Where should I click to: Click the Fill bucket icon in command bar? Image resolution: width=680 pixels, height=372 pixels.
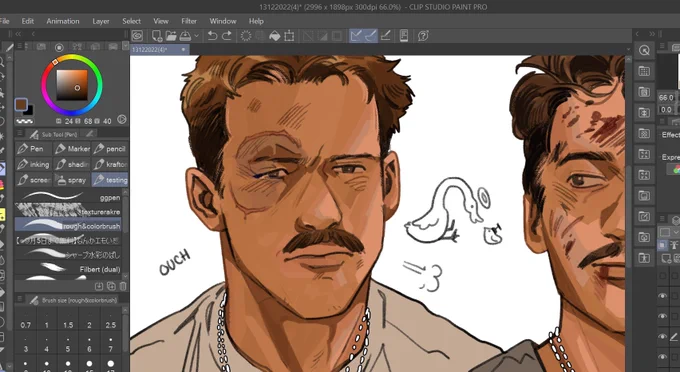[x=275, y=36]
